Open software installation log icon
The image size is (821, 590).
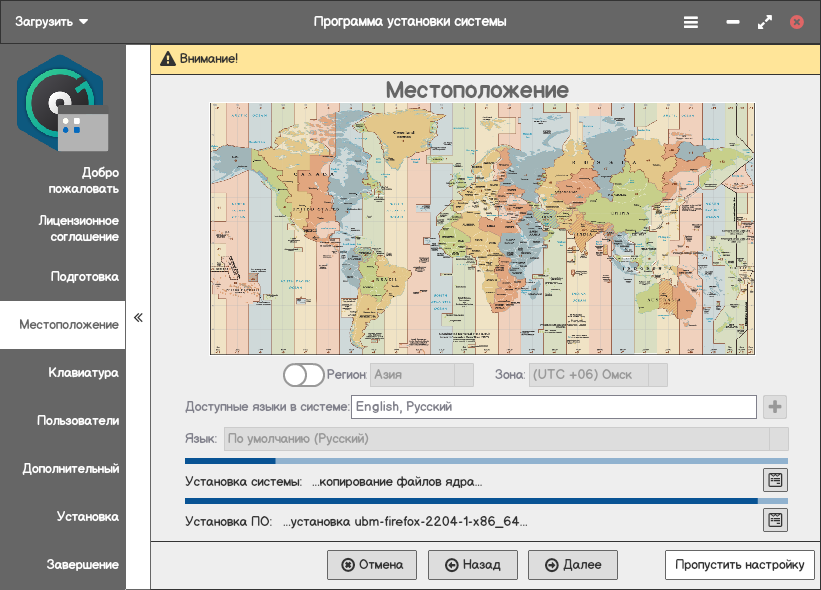[775, 520]
